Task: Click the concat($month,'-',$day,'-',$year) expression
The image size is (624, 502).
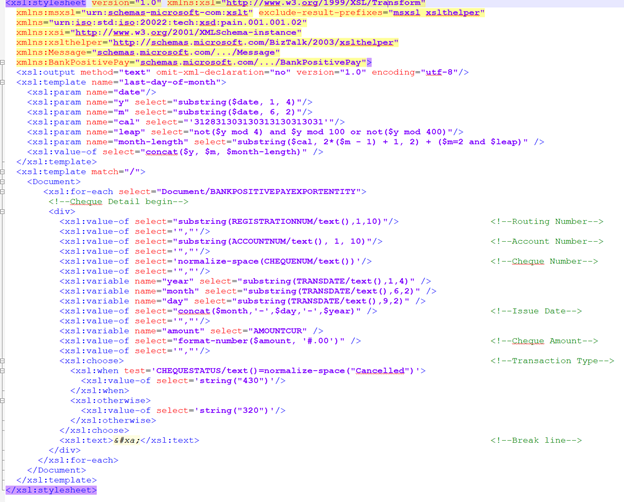Action: pos(266,311)
